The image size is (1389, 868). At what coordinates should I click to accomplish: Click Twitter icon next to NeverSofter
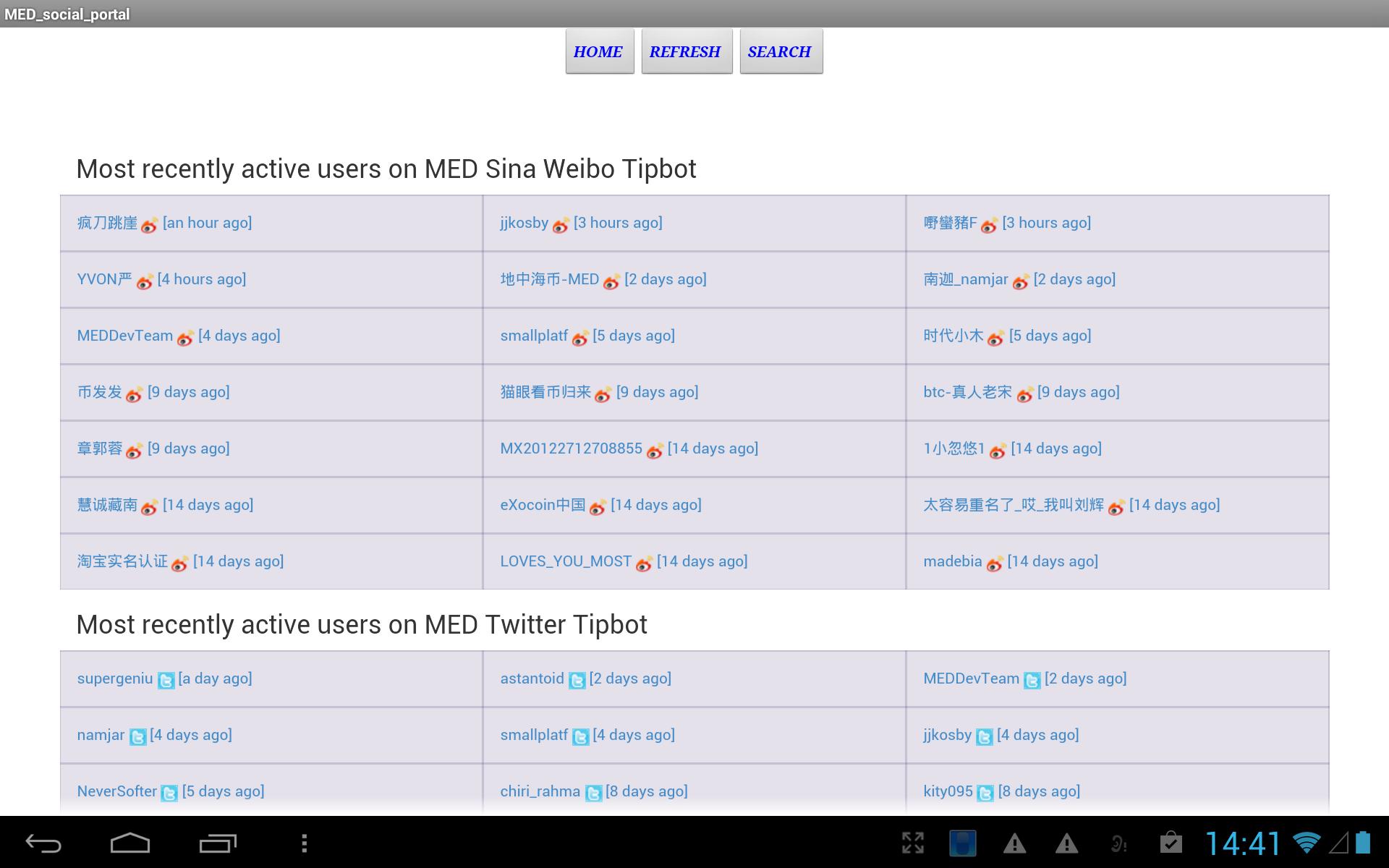[169, 793]
